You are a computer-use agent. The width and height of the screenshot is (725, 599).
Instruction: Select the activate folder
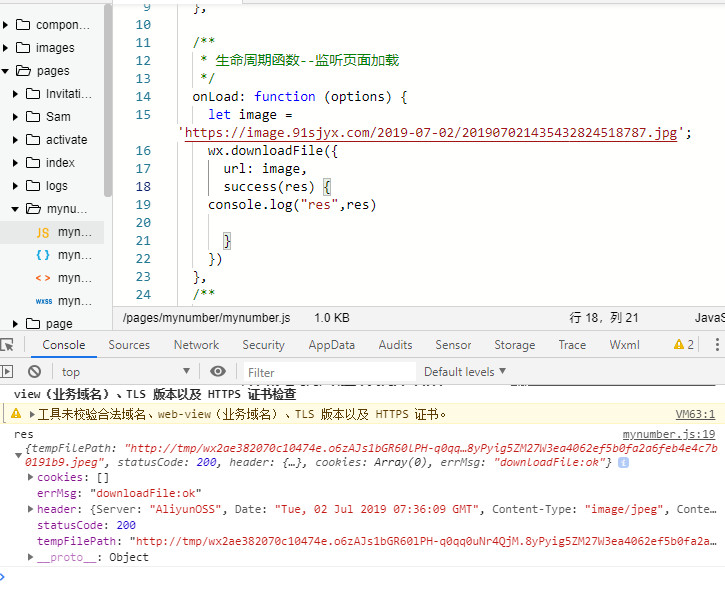point(66,140)
